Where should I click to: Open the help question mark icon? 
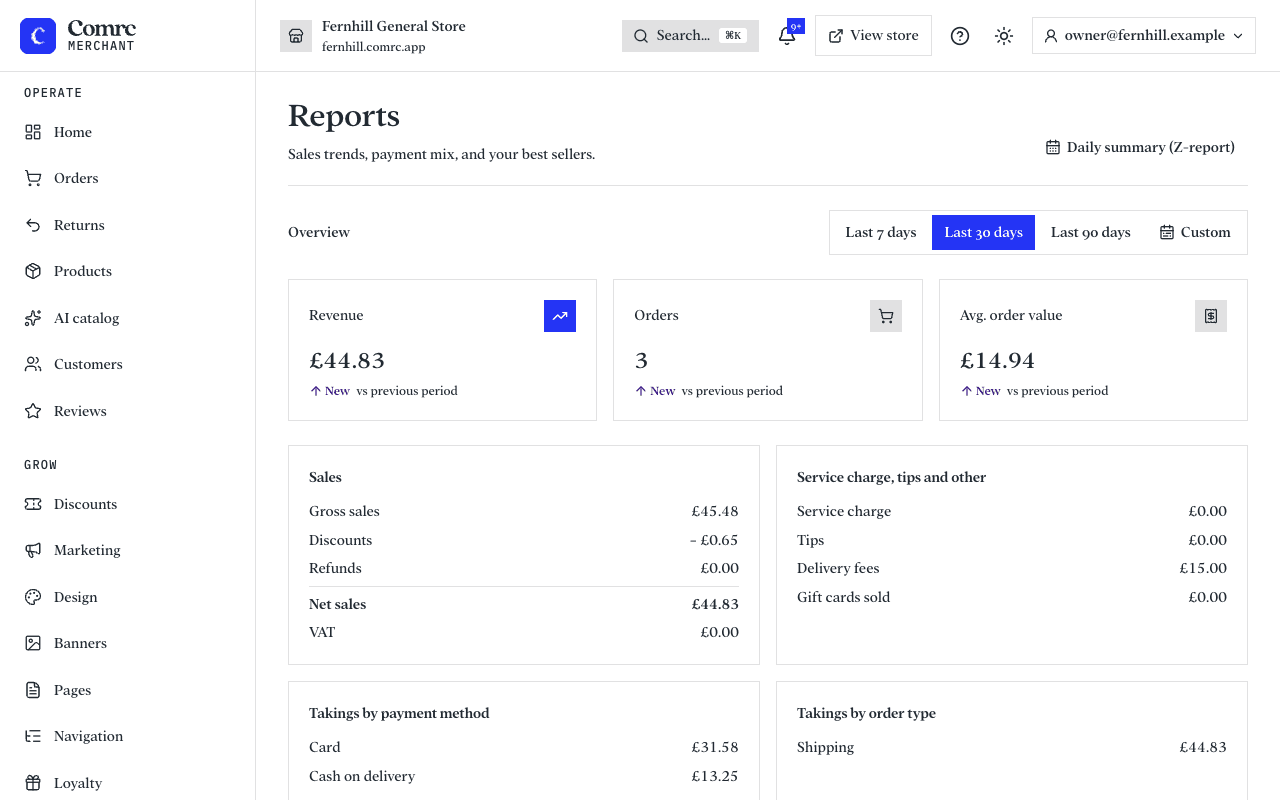click(960, 36)
